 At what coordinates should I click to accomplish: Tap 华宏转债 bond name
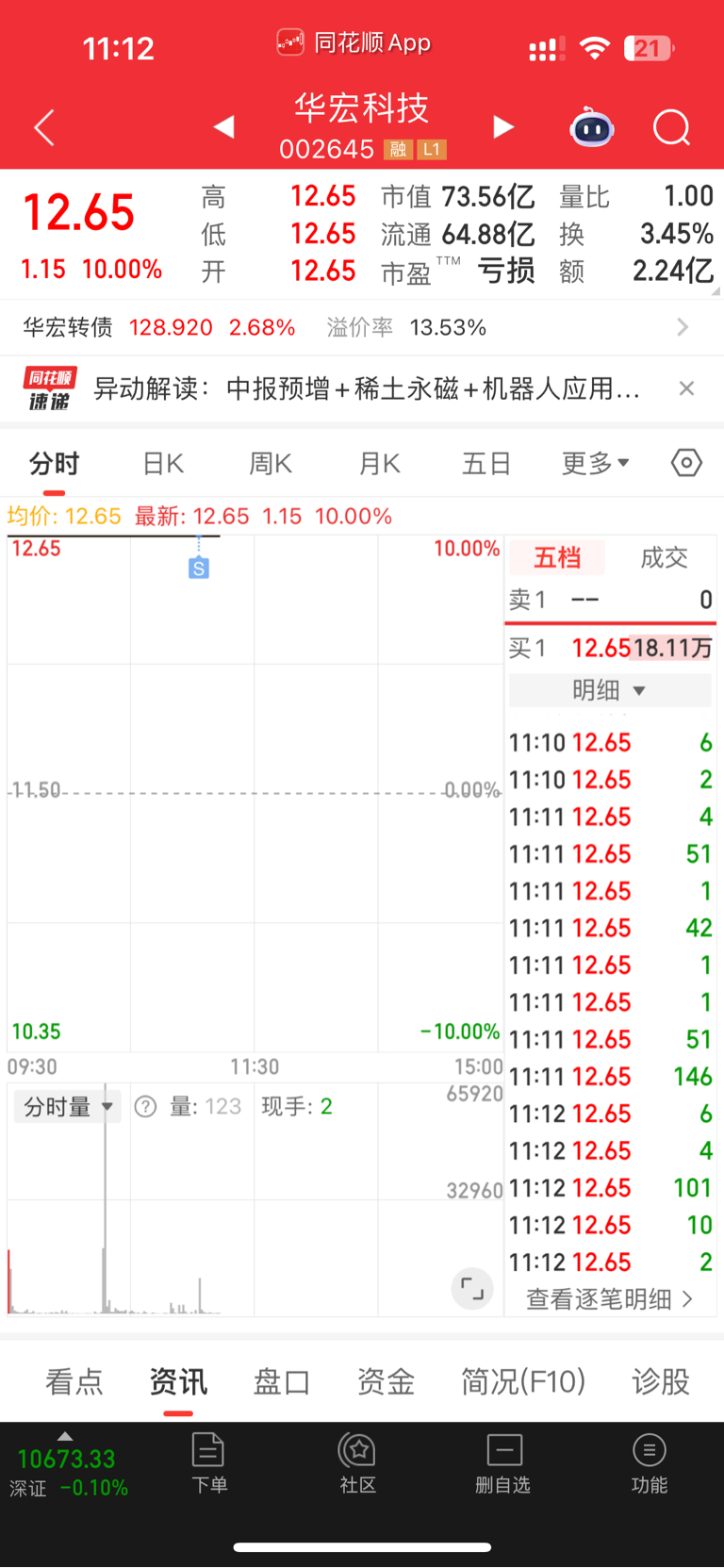click(x=68, y=327)
